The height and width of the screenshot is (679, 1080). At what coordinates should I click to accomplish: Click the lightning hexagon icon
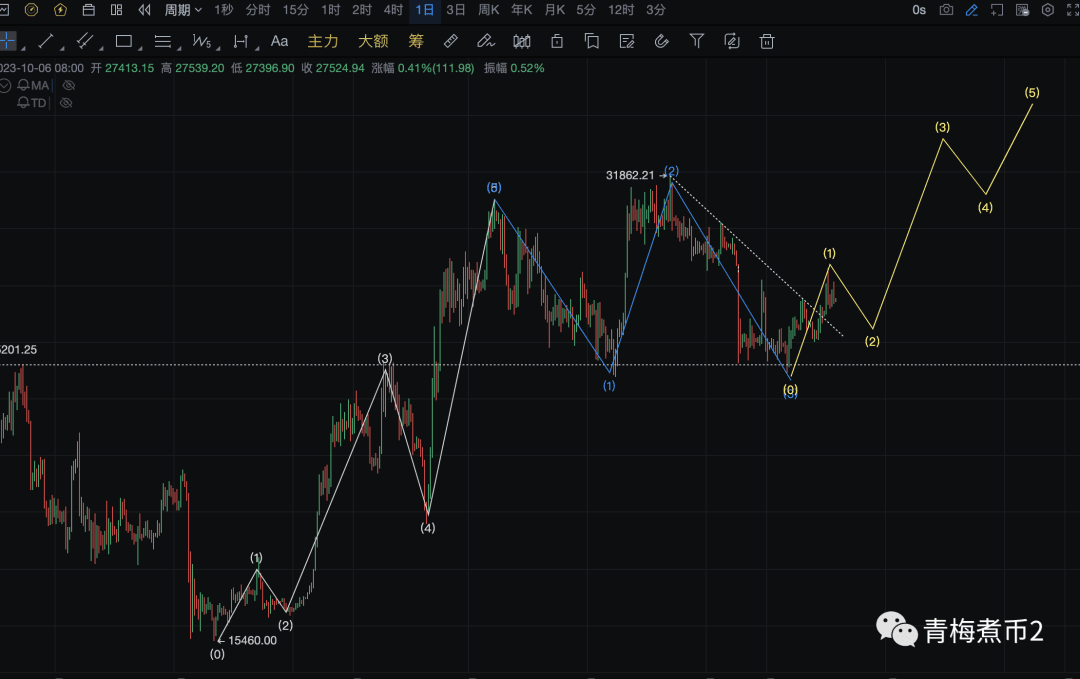[x=60, y=10]
